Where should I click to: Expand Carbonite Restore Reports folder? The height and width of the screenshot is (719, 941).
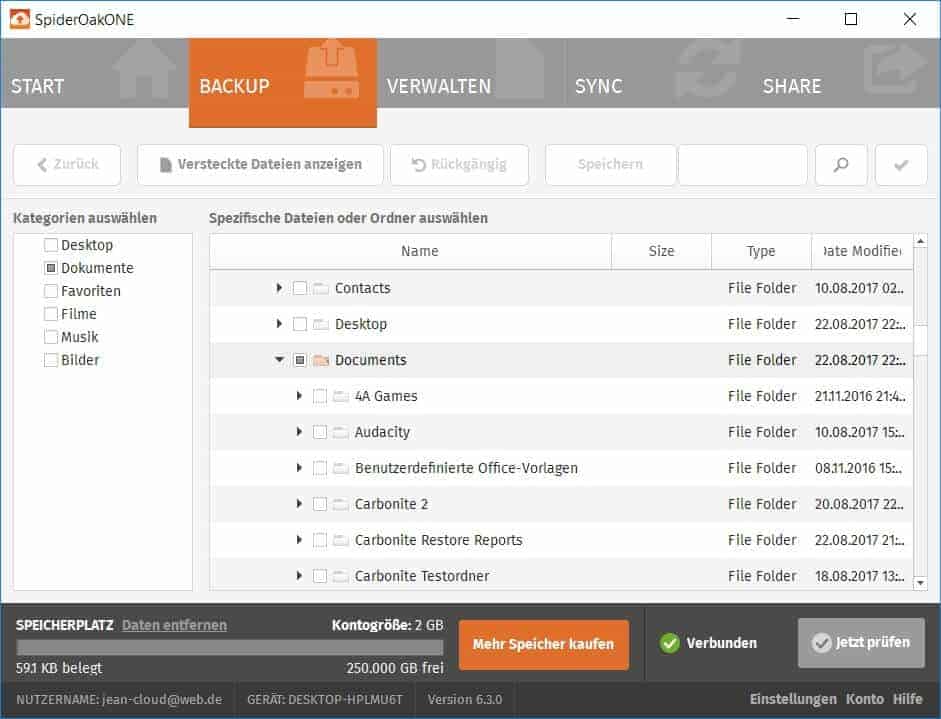pyautogui.click(x=299, y=540)
